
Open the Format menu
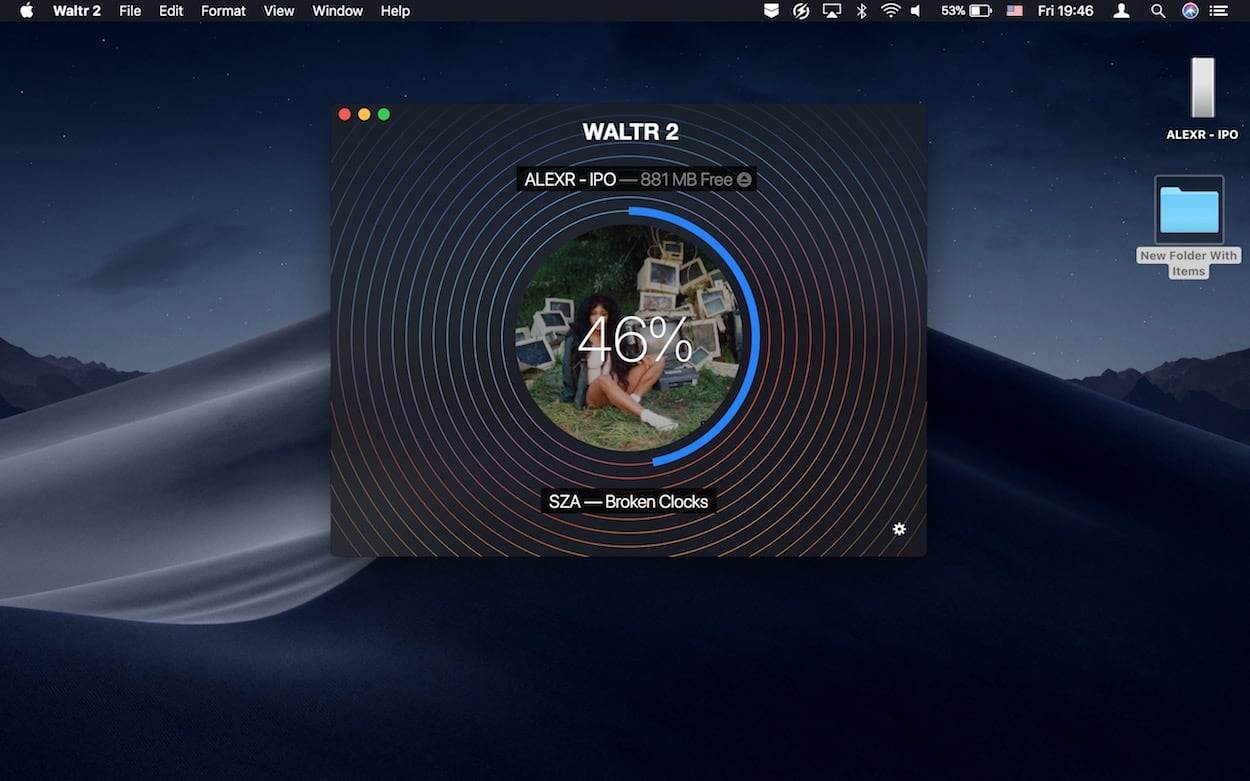click(x=223, y=11)
